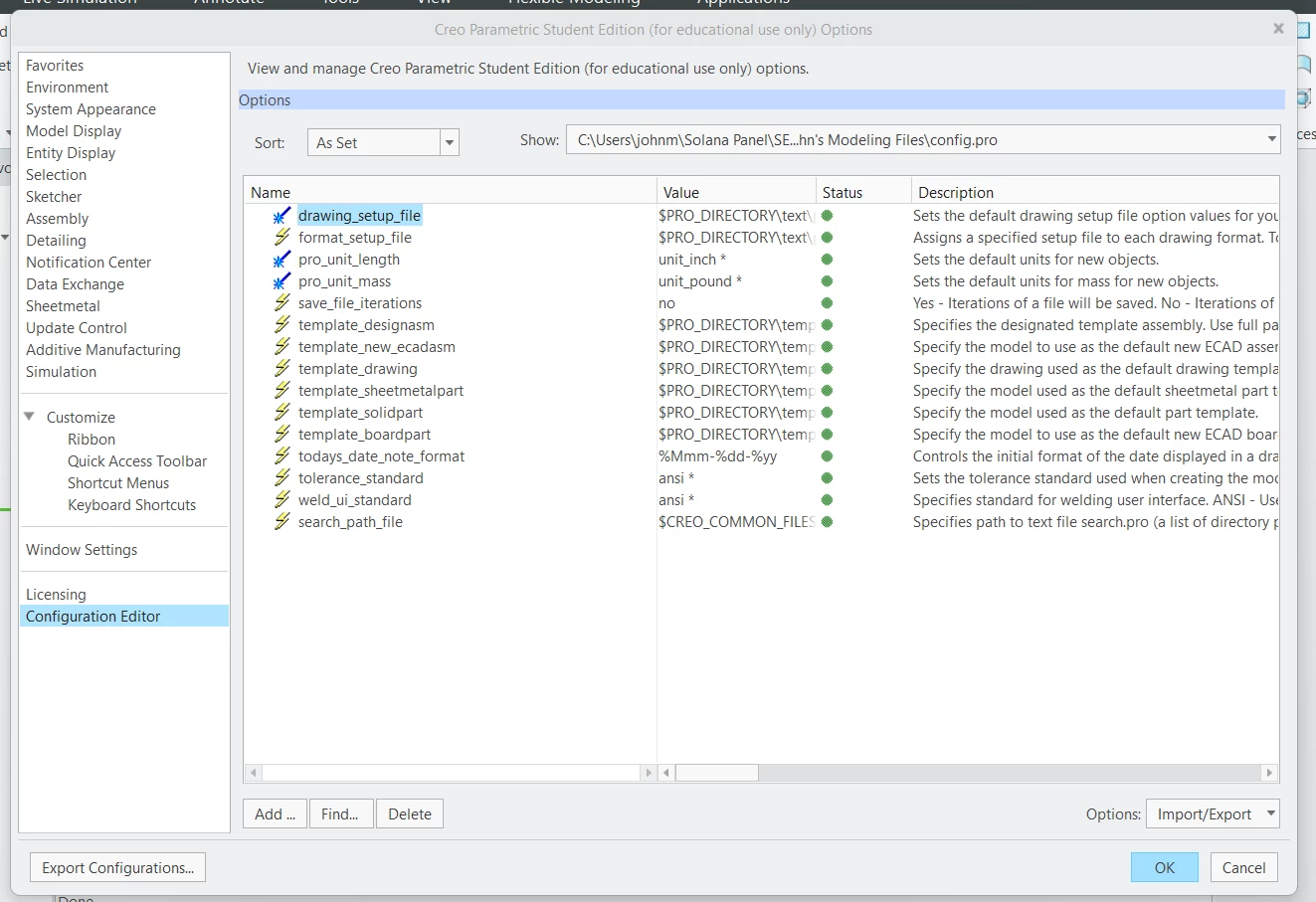The height and width of the screenshot is (902, 1316).
Task: Click the Name column scrollbar right arrow
Action: click(649, 773)
